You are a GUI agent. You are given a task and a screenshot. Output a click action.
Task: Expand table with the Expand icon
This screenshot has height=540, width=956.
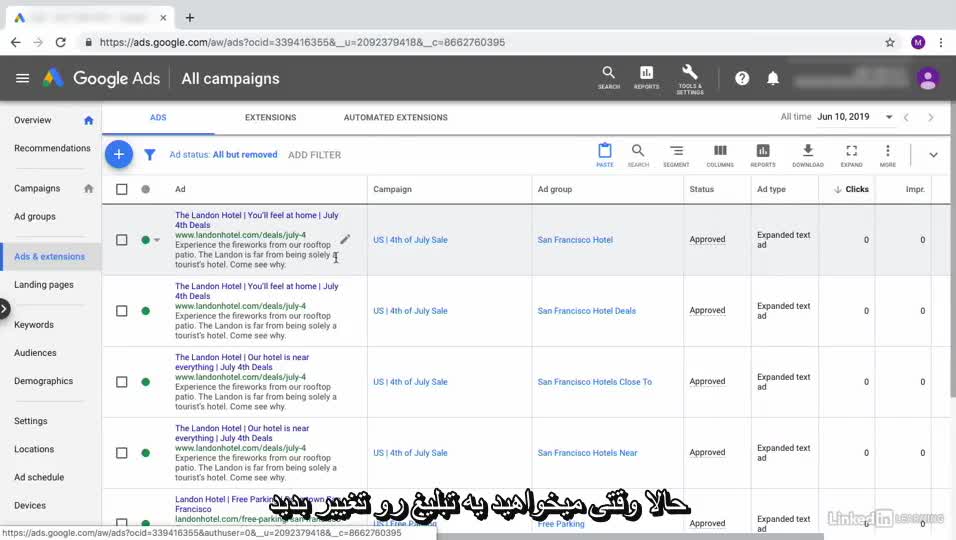click(x=851, y=152)
